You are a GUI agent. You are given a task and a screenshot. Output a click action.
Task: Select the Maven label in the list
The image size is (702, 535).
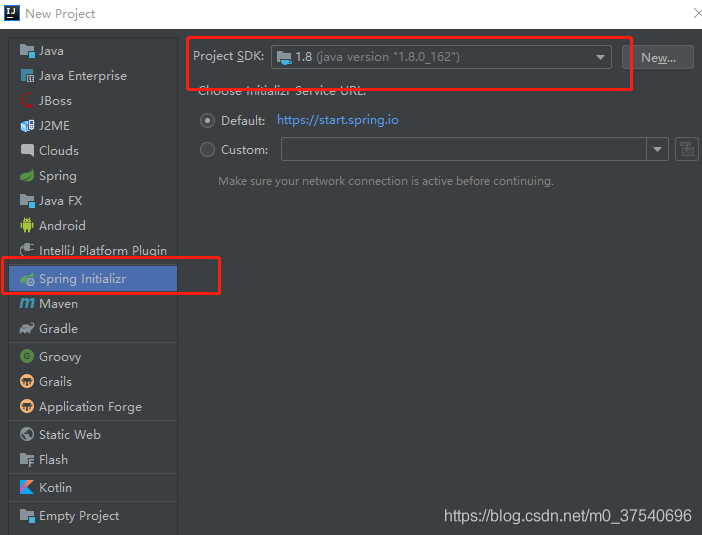click(59, 304)
